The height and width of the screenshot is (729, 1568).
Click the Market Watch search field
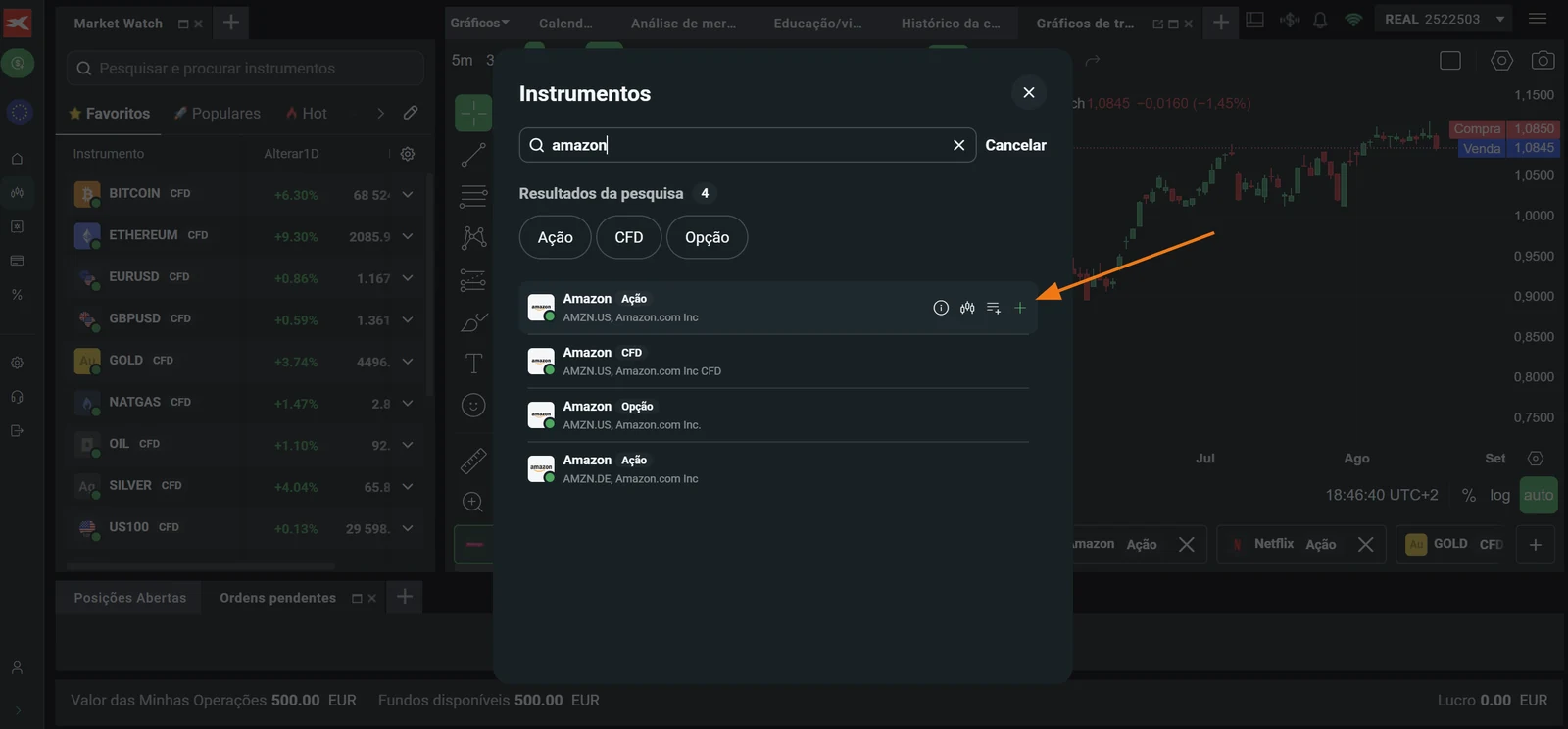pyautogui.click(x=245, y=69)
